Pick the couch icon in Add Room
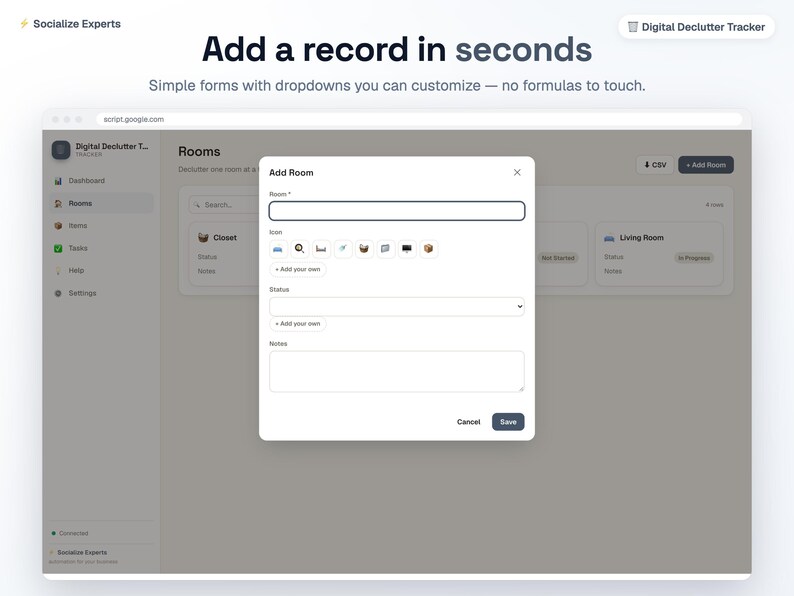 tap(278, 249)
